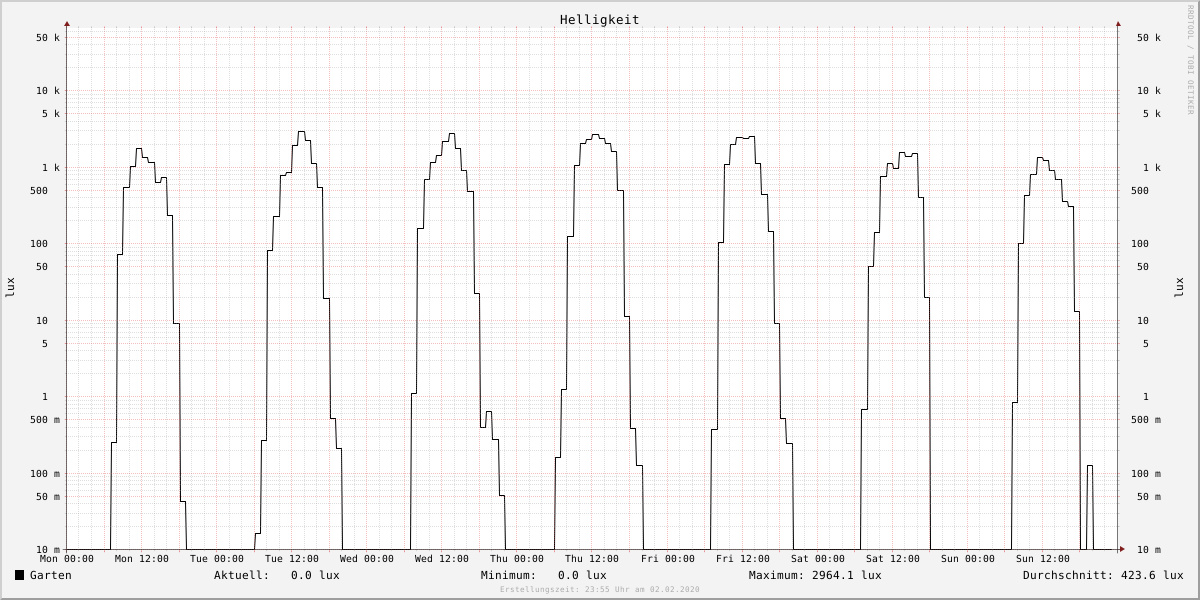Screen dimensions: 1200x600
Task: Select the "100 m" label on left axis
Action: point(45,474)
